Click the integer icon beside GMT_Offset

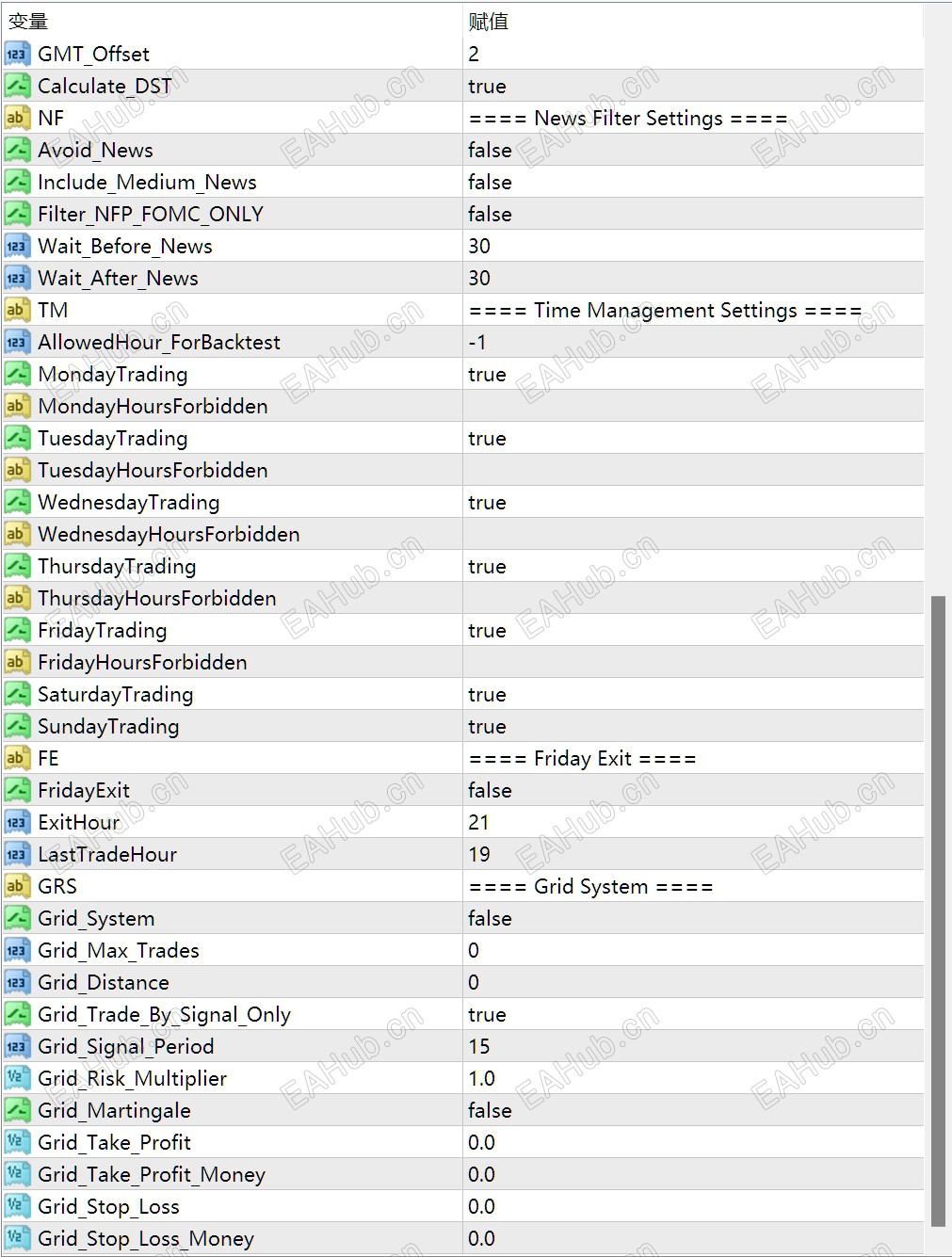coord(17,54)
